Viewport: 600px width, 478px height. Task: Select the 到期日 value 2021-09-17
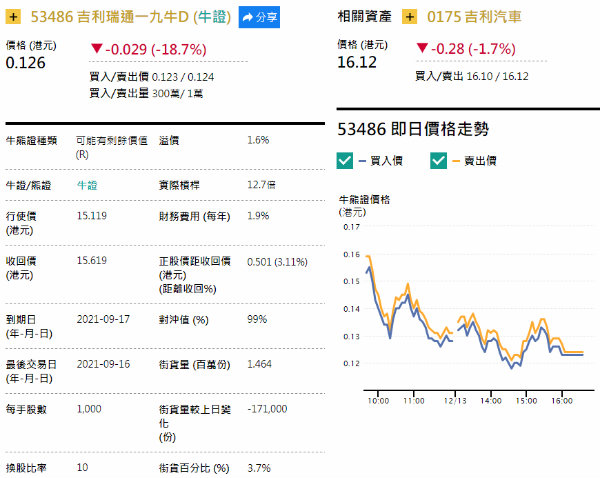click(x=103, y=319)
